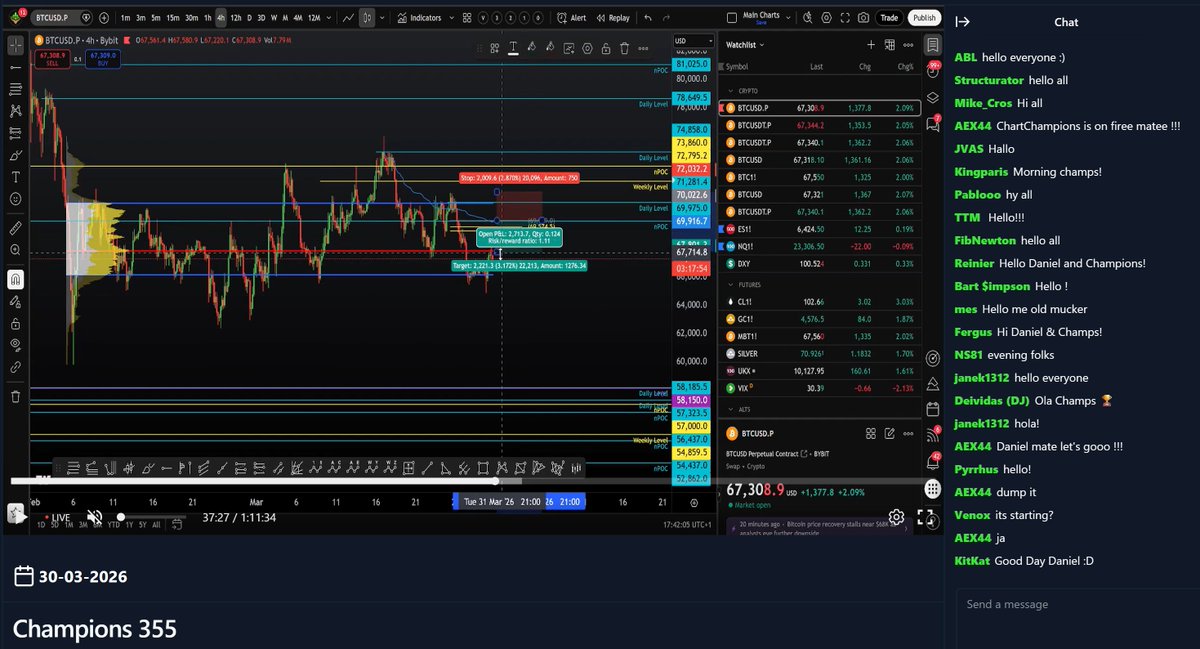This screenshot has width=1200, height=649.
Task: Open chart settings hexagon icon in top bar
Action: [x=826, y=18]
